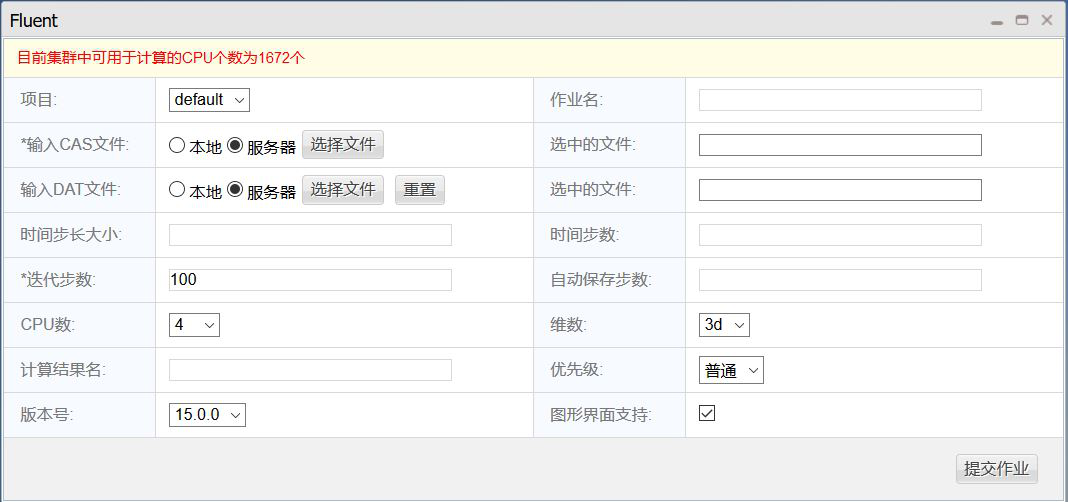Open the 优先级 普通 dropdown
Image resolution: width=1068 pixels, height=502 pixels.
pos(731,370)
